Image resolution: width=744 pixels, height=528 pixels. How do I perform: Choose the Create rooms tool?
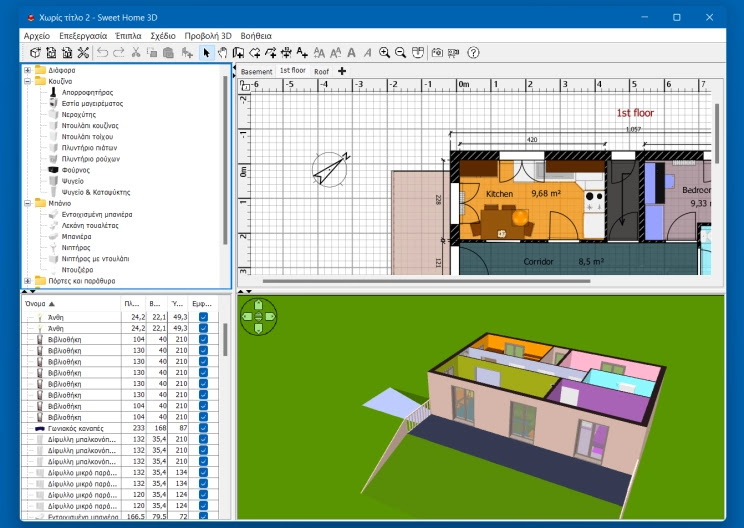(x=254, y=53)
